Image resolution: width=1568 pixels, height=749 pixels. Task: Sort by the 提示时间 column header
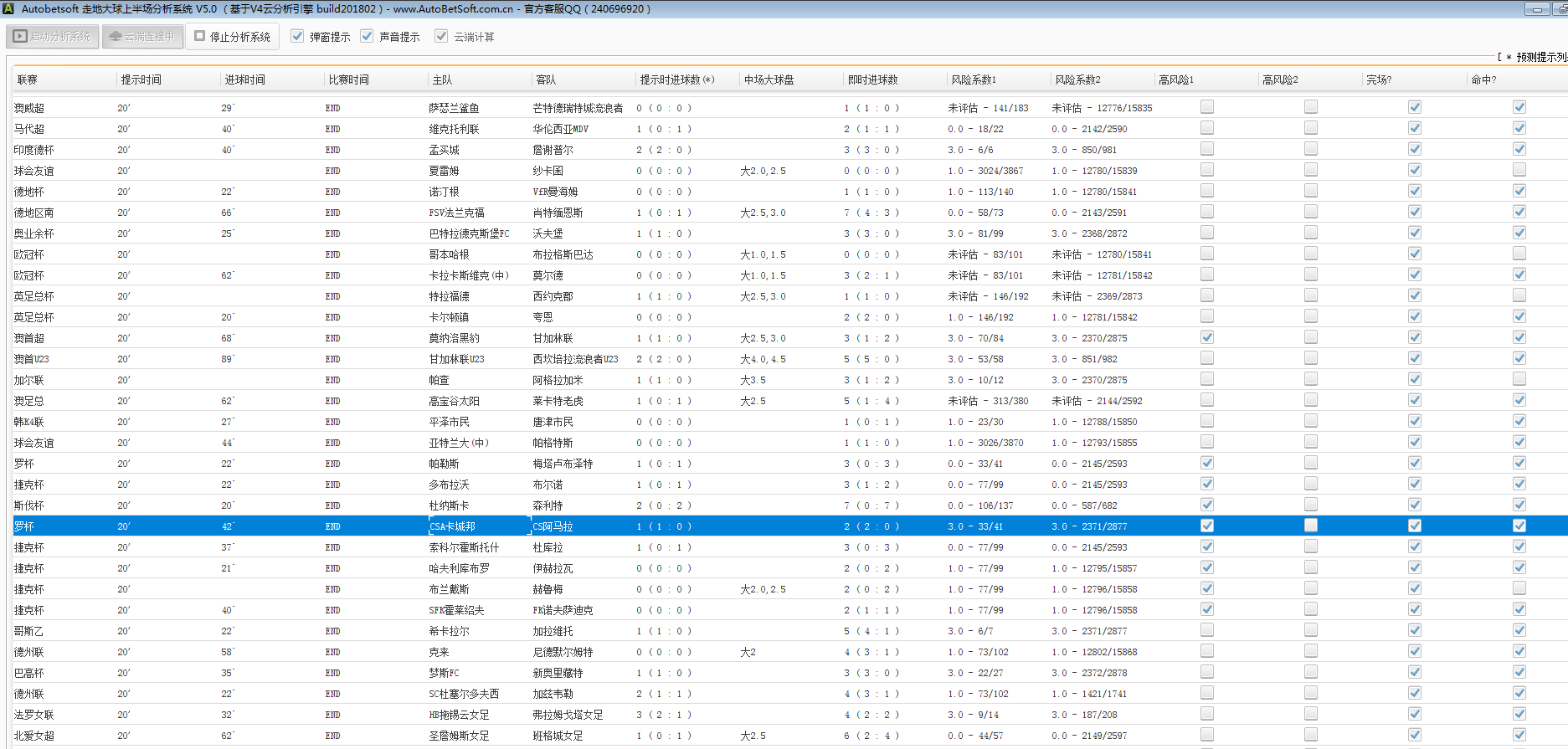pyautogui.click(x=141, y=80)
